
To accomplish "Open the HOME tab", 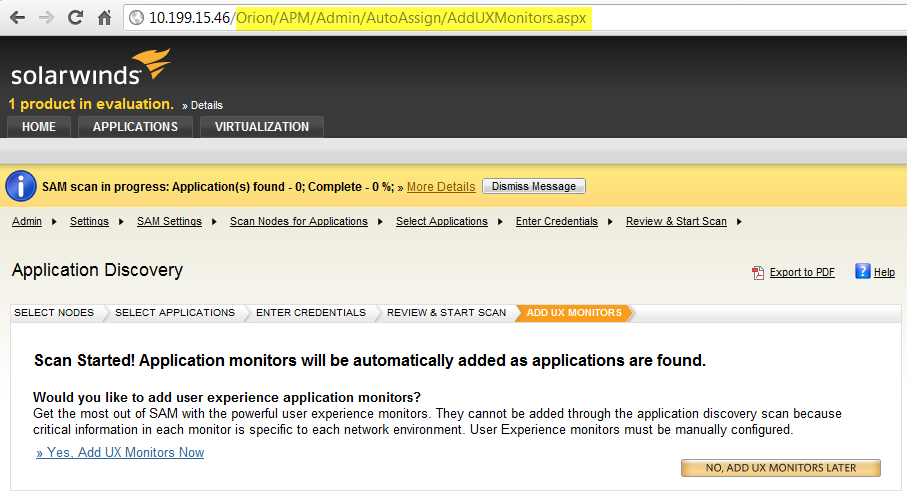I will click(x=39, y=127).
